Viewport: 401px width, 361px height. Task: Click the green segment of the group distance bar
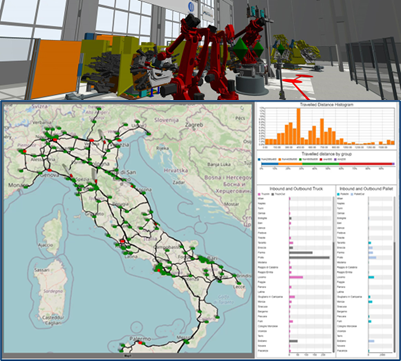point(321,164)
